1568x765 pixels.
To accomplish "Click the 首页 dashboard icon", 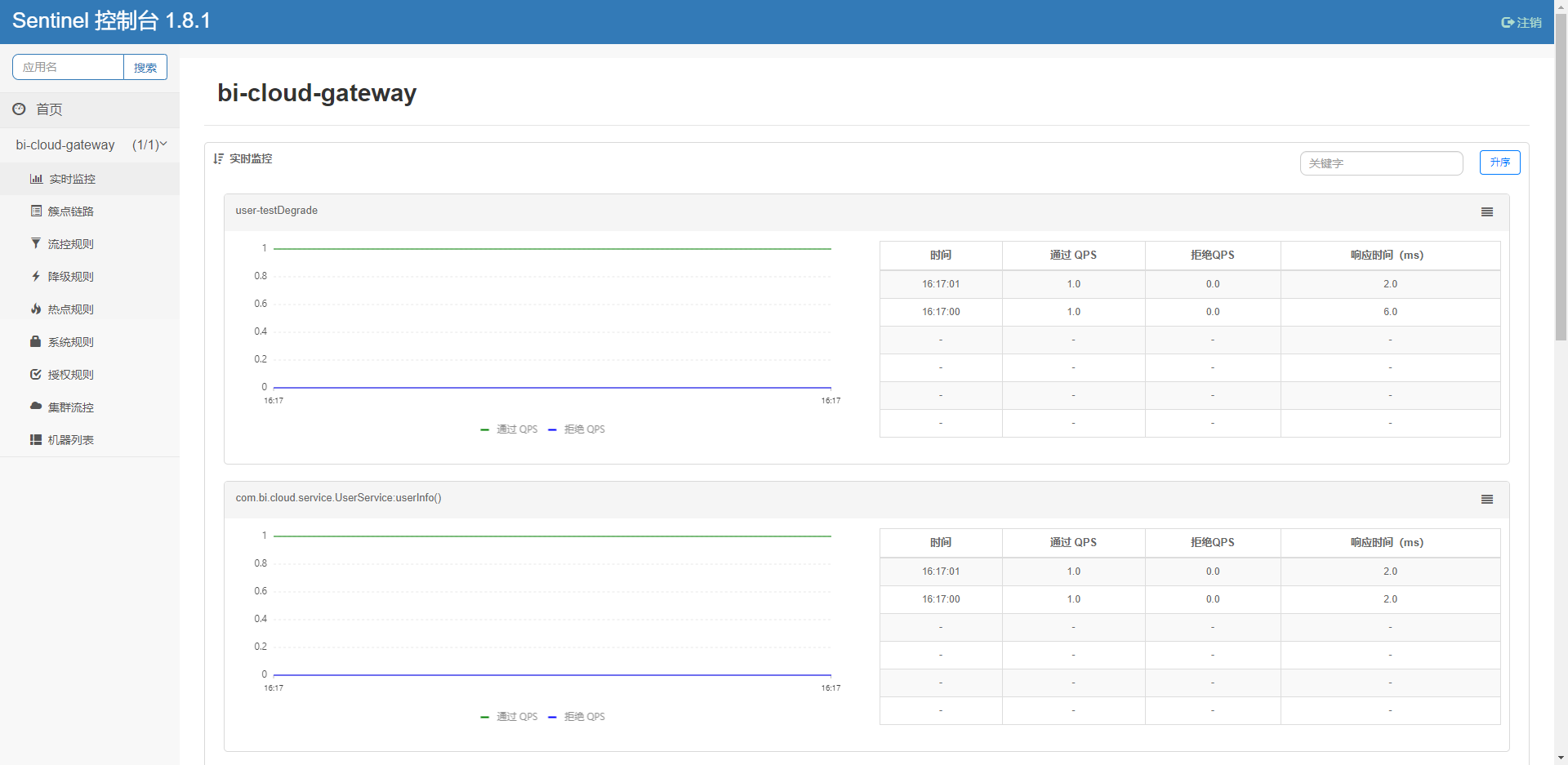I will (19, 109).
